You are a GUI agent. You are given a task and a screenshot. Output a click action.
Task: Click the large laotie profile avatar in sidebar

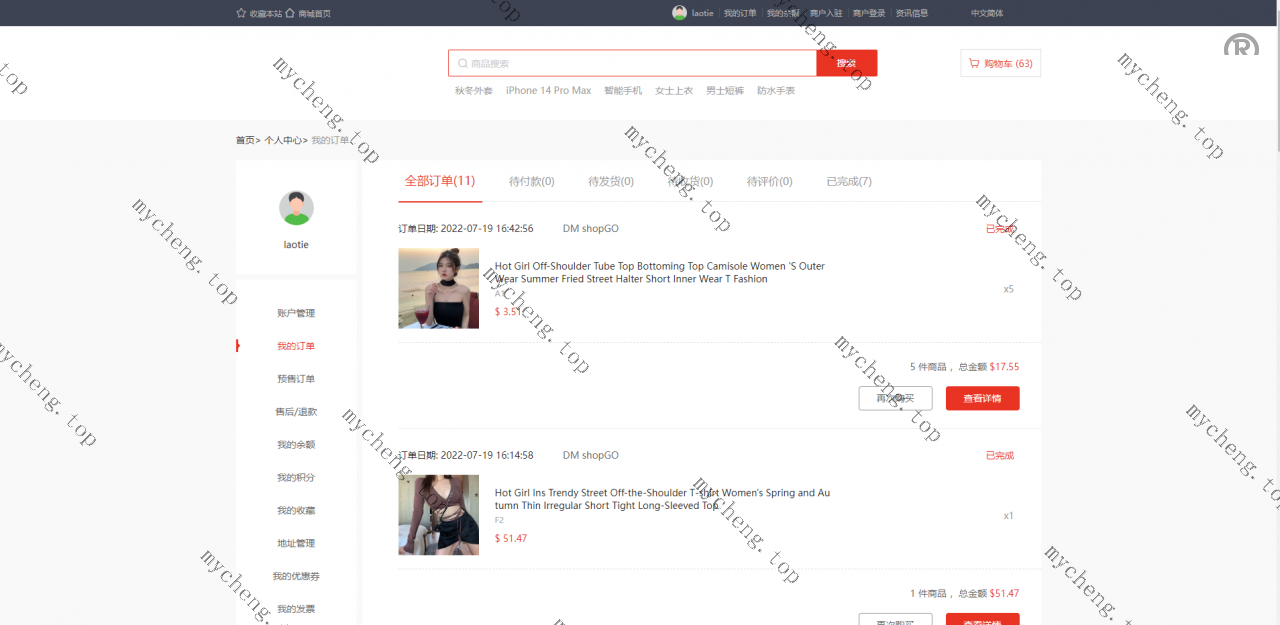[296, 208]
